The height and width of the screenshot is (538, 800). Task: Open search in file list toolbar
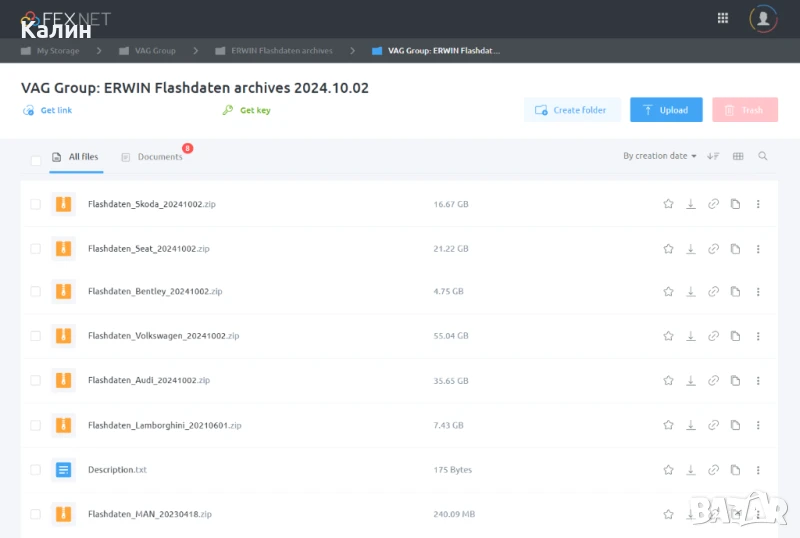click(x=763, y=156)
